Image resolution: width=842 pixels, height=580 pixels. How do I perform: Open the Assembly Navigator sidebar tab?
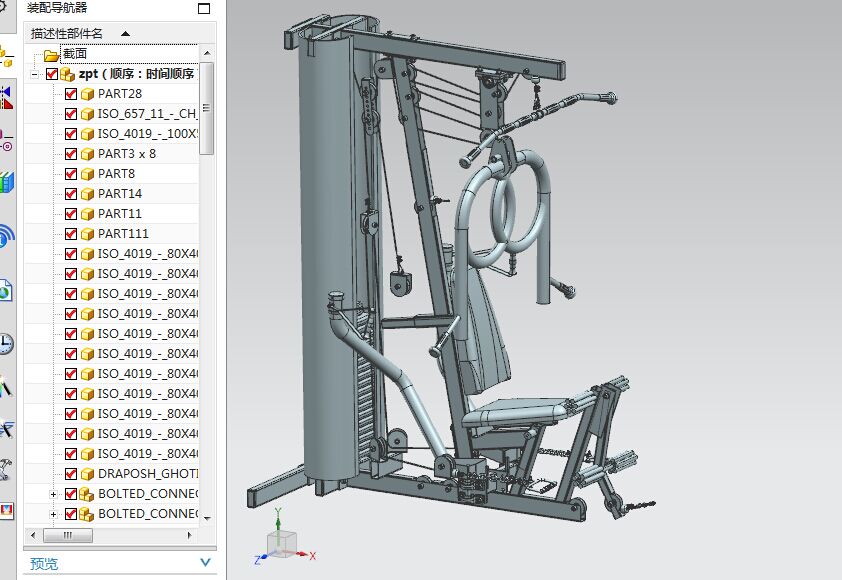[6, 55]
